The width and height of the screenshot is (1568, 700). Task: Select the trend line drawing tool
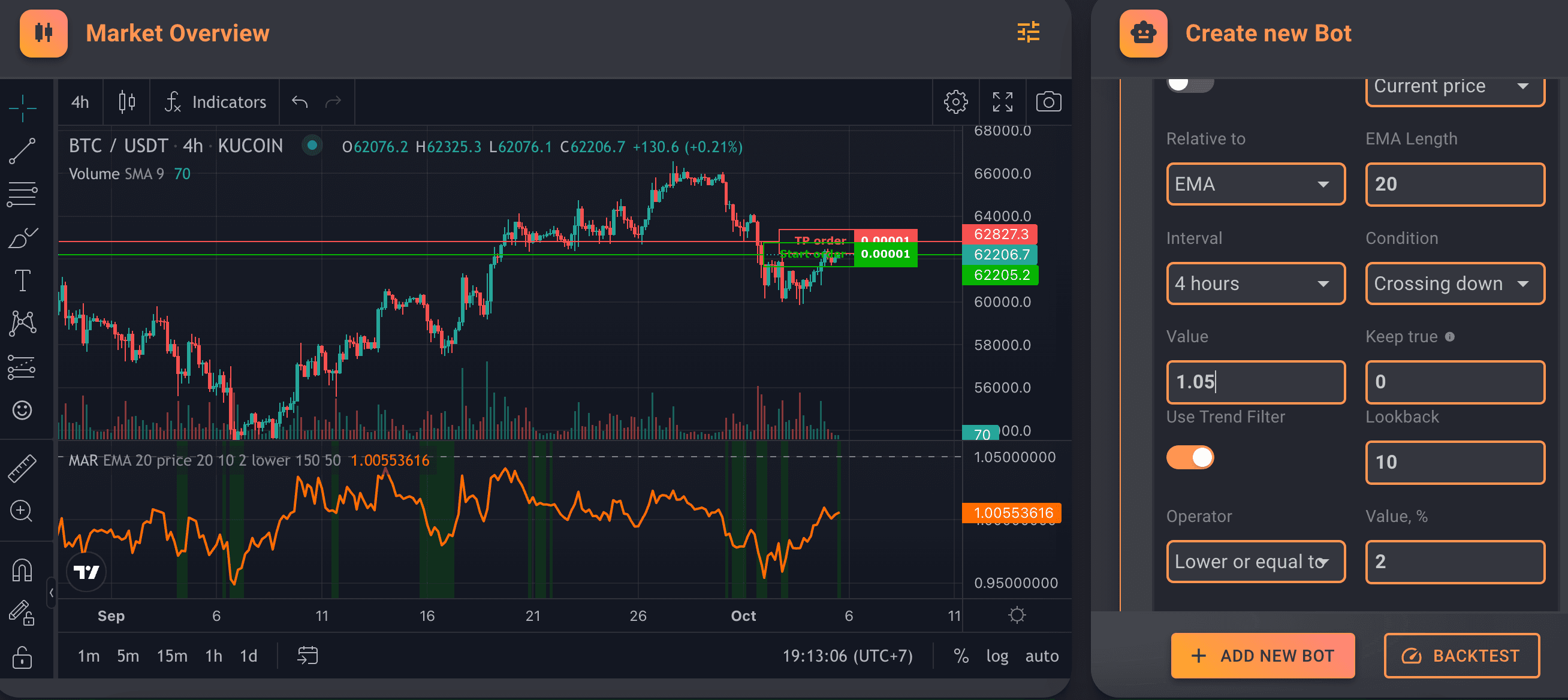click(23, 151)
